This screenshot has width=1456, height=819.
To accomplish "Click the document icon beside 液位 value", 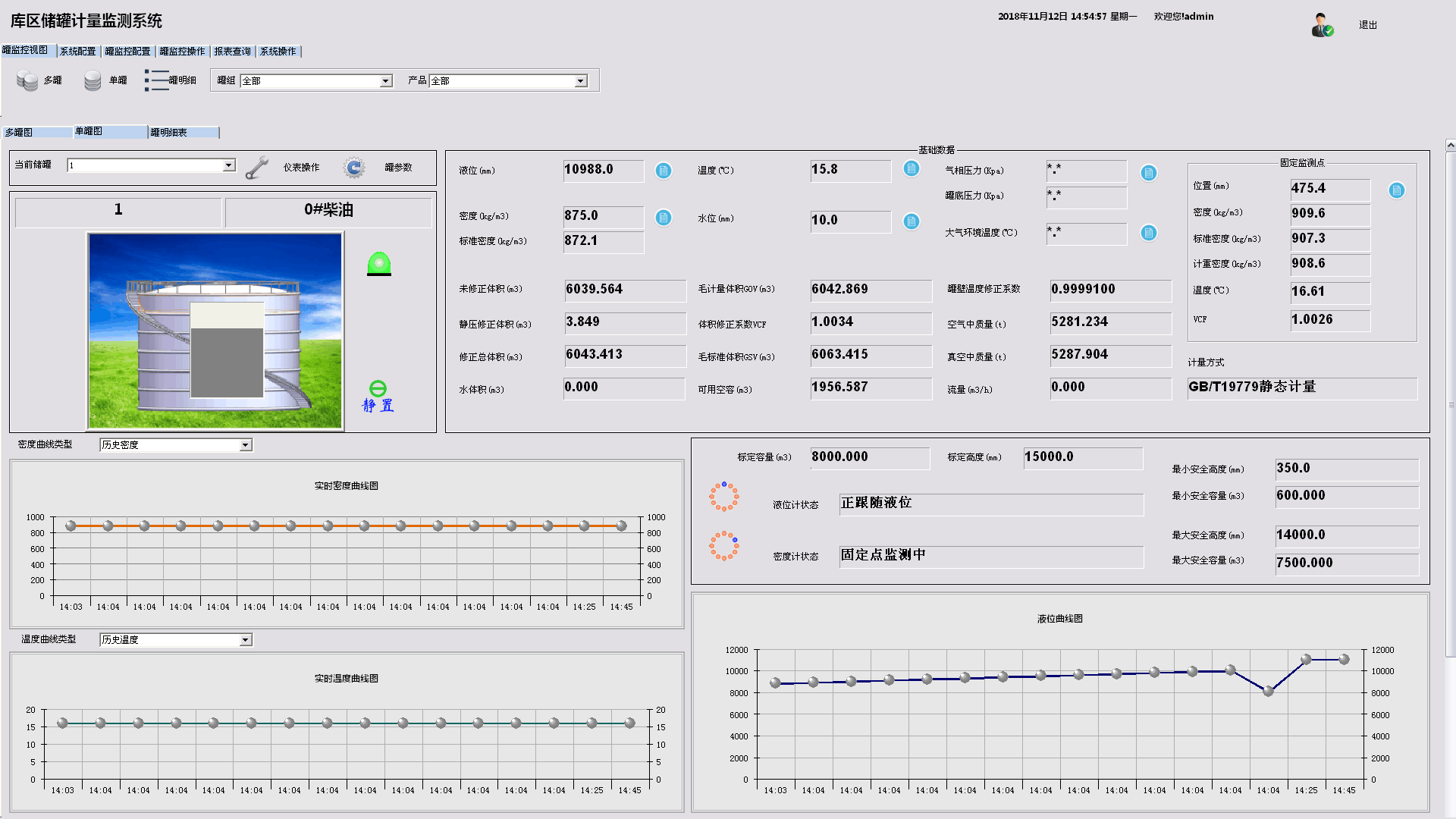I will pyautogui.click(x=664, y=171).
